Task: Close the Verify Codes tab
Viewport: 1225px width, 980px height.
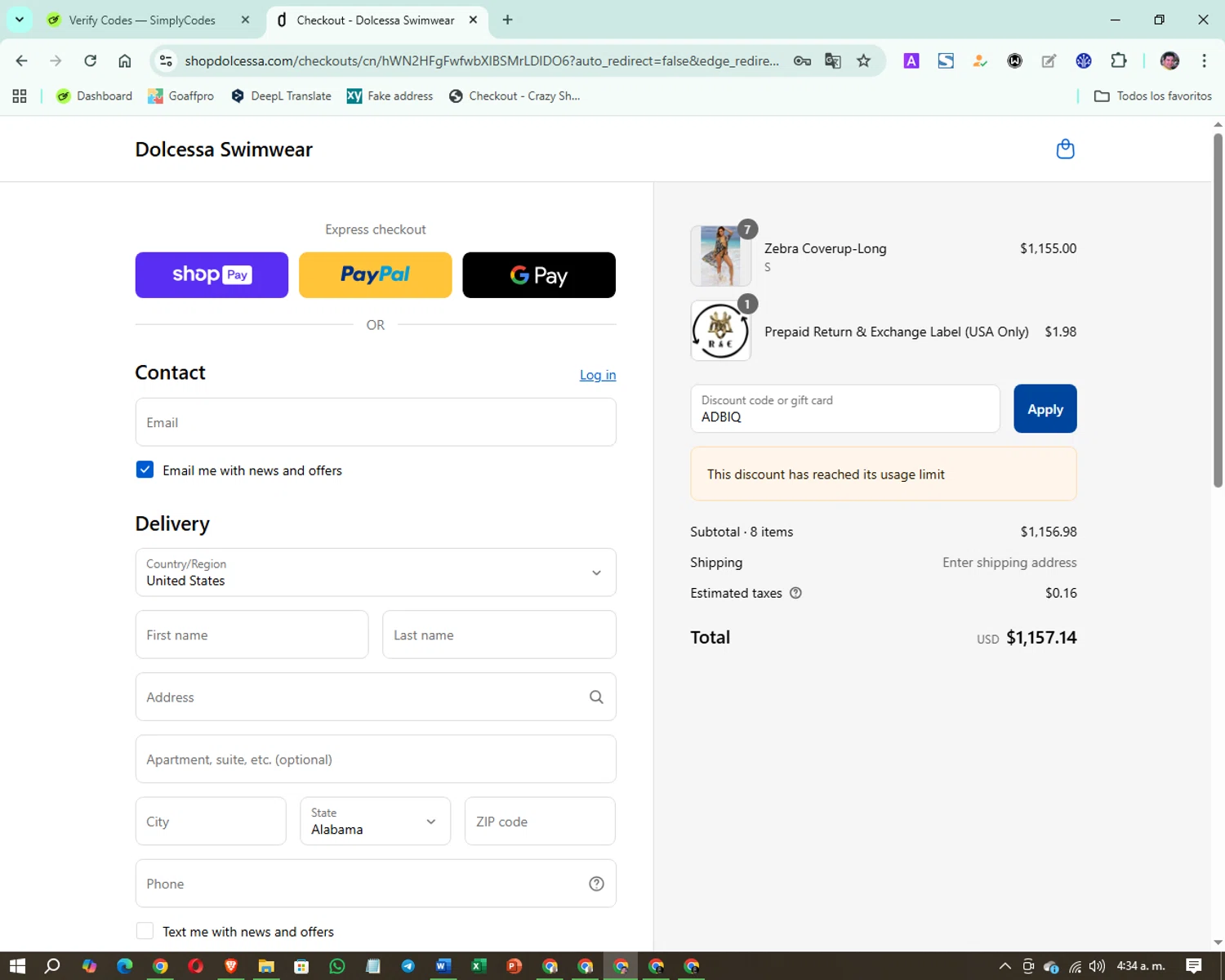Action: 245,20
